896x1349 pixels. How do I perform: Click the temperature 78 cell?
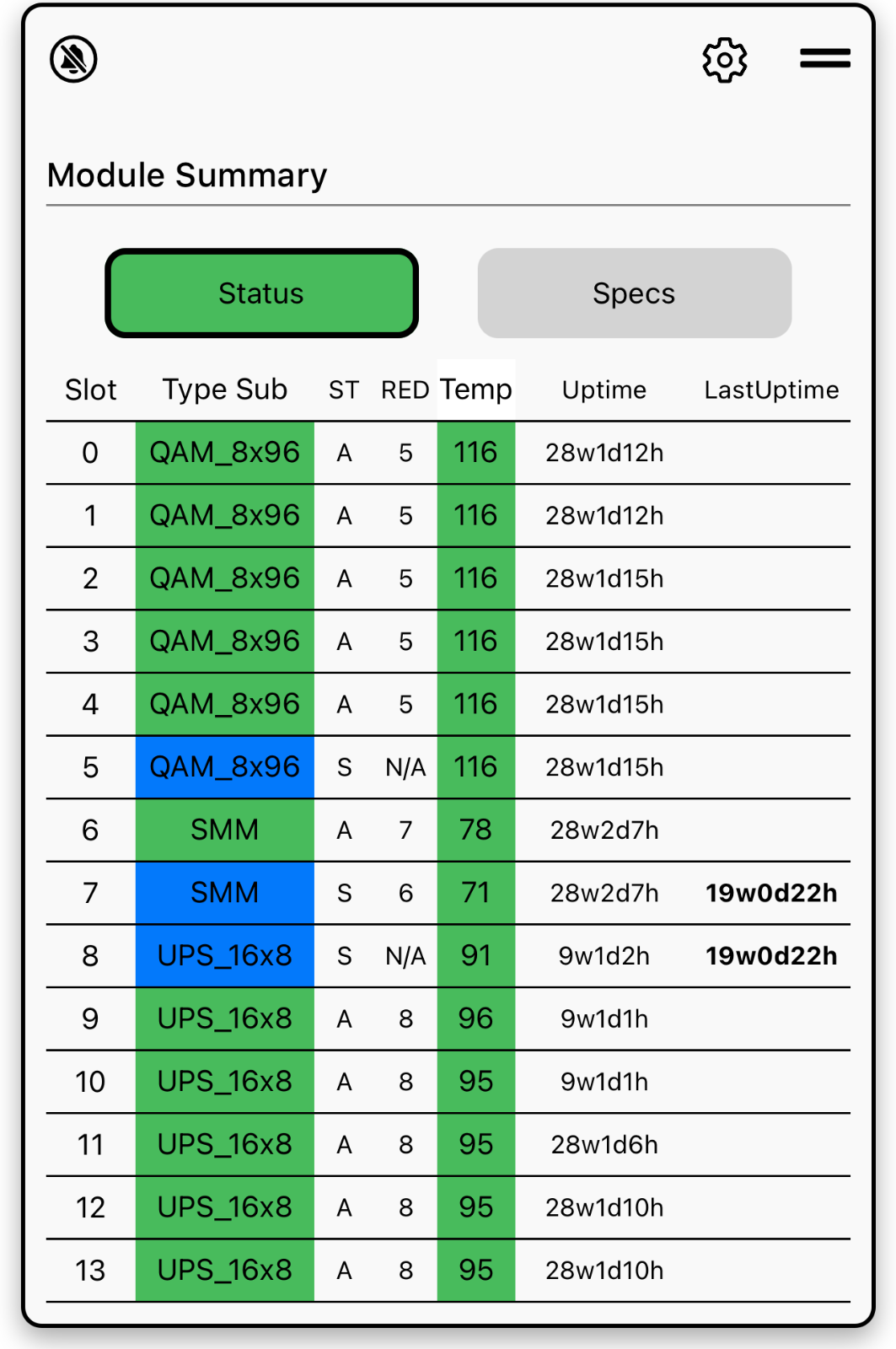(475, 830)
